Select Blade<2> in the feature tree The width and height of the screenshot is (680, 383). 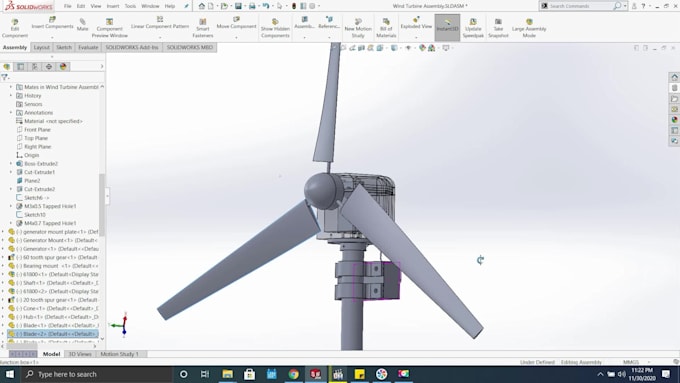point(53,334)
